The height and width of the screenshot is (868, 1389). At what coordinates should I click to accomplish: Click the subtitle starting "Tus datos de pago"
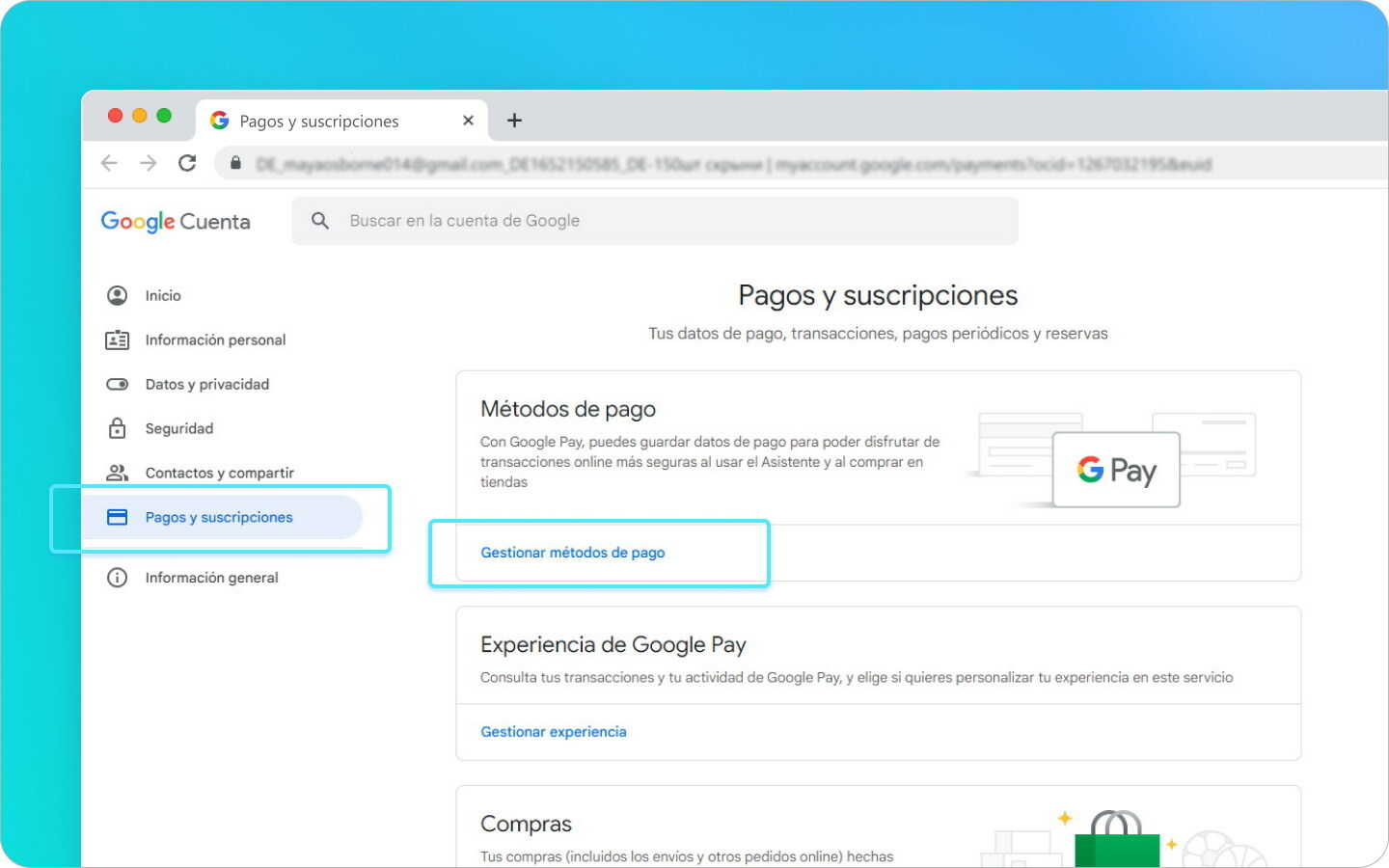point(878,334)
